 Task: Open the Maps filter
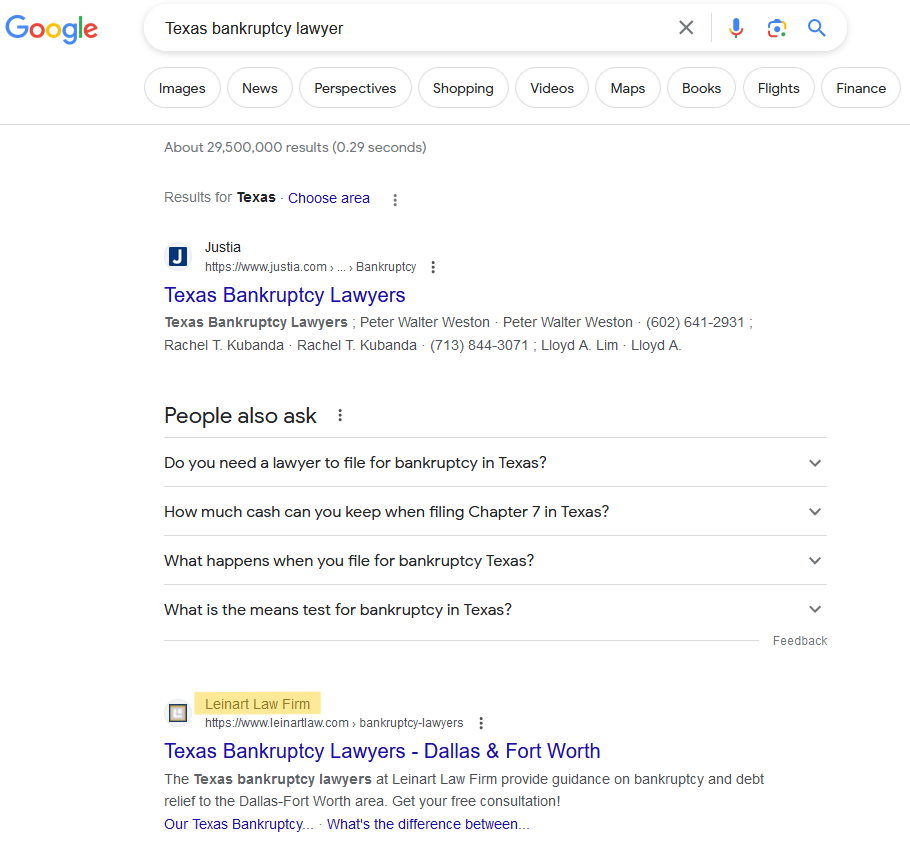[x=628, y=88]
